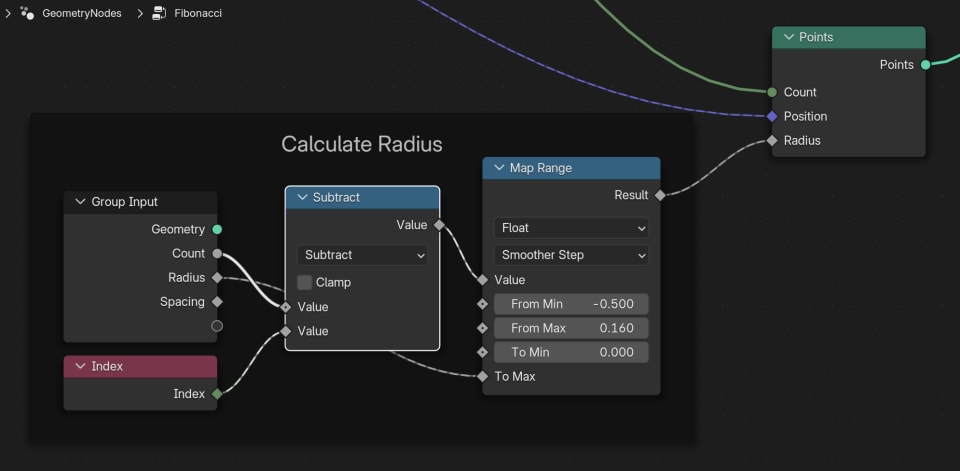Collapse the Subtract node
The image size is (960, 471).
coord(302,197)
